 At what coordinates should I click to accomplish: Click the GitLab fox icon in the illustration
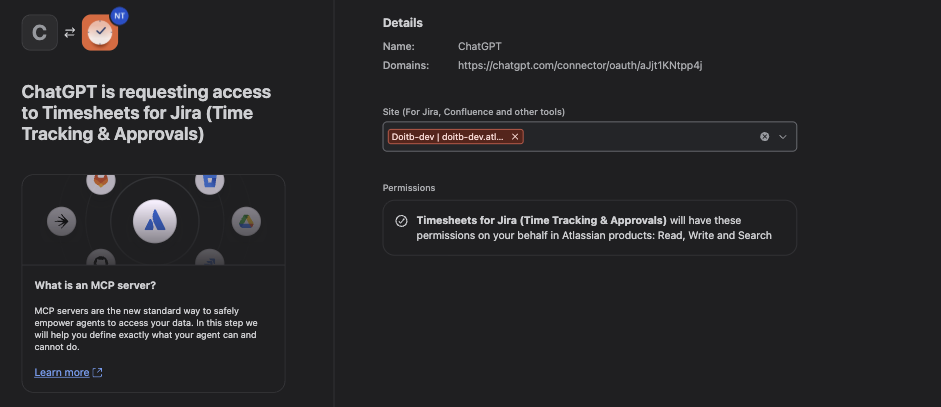pyautogui.click(x=101, y=182)
